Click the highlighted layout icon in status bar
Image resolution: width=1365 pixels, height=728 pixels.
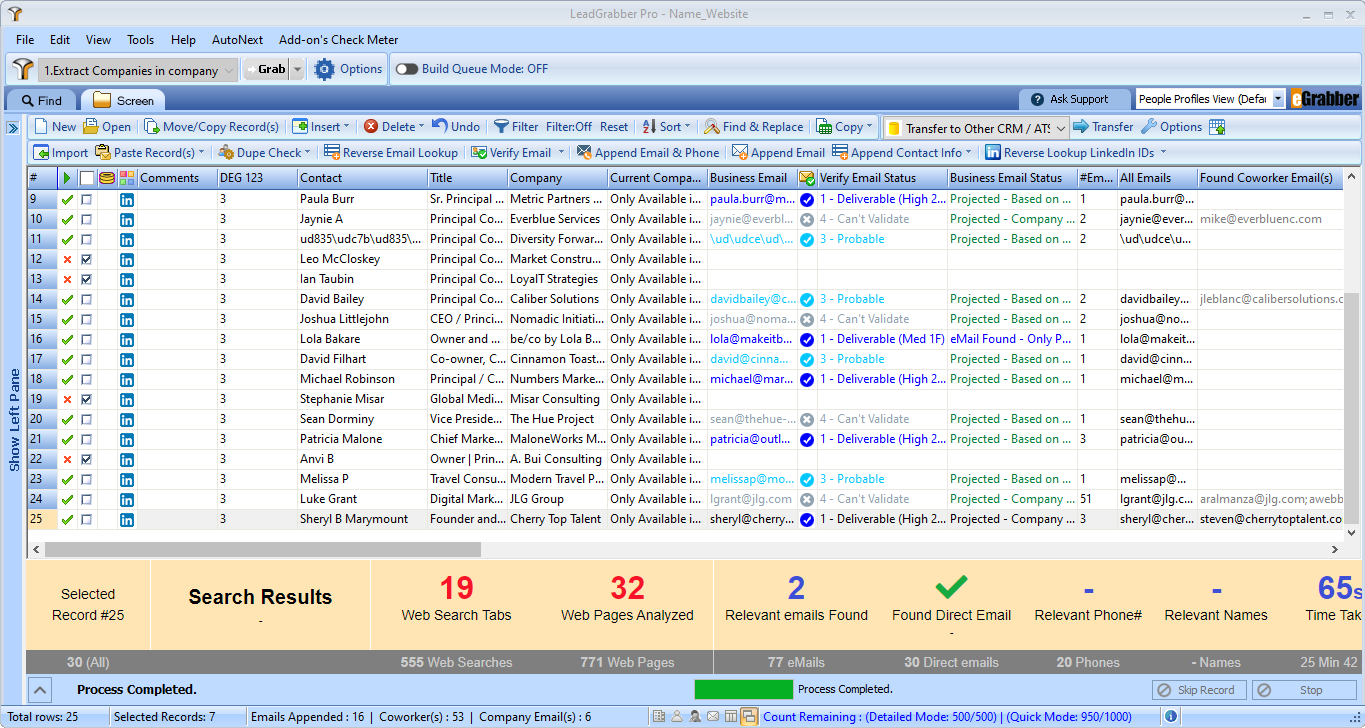click(x=748, y=716)
